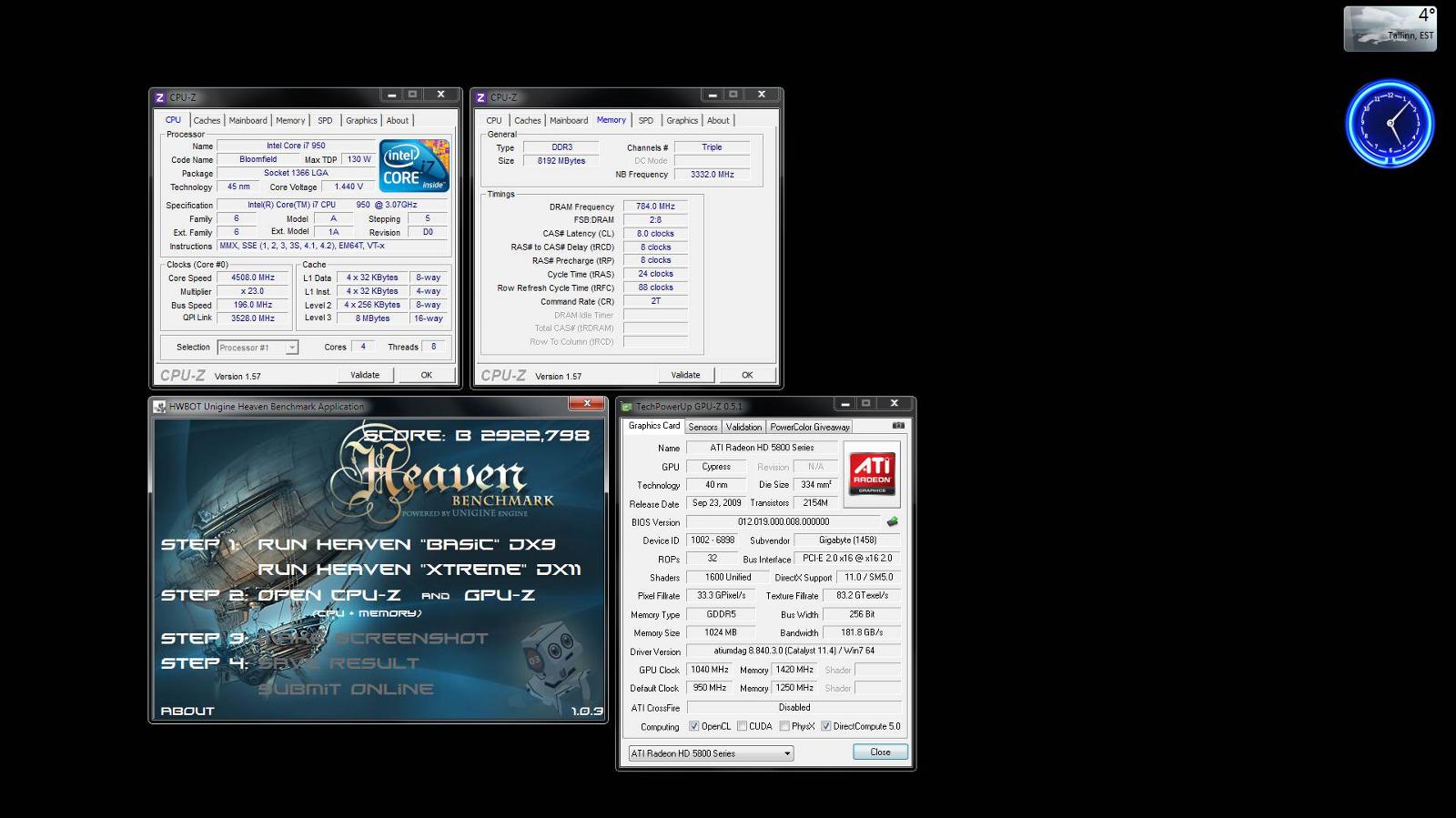Click the Core Speed value 4508.0 MHz
Viewport: 1456px width, 818px height.
click(x=253, y=278)
